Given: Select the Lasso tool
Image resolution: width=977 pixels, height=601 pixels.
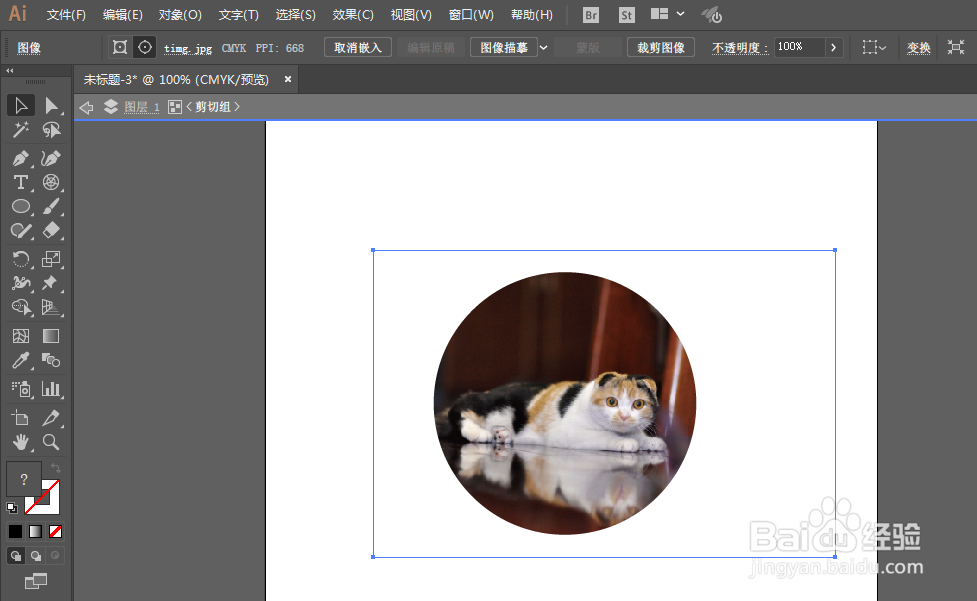Looking at the screenshot, I should click(x=51, y=130).
